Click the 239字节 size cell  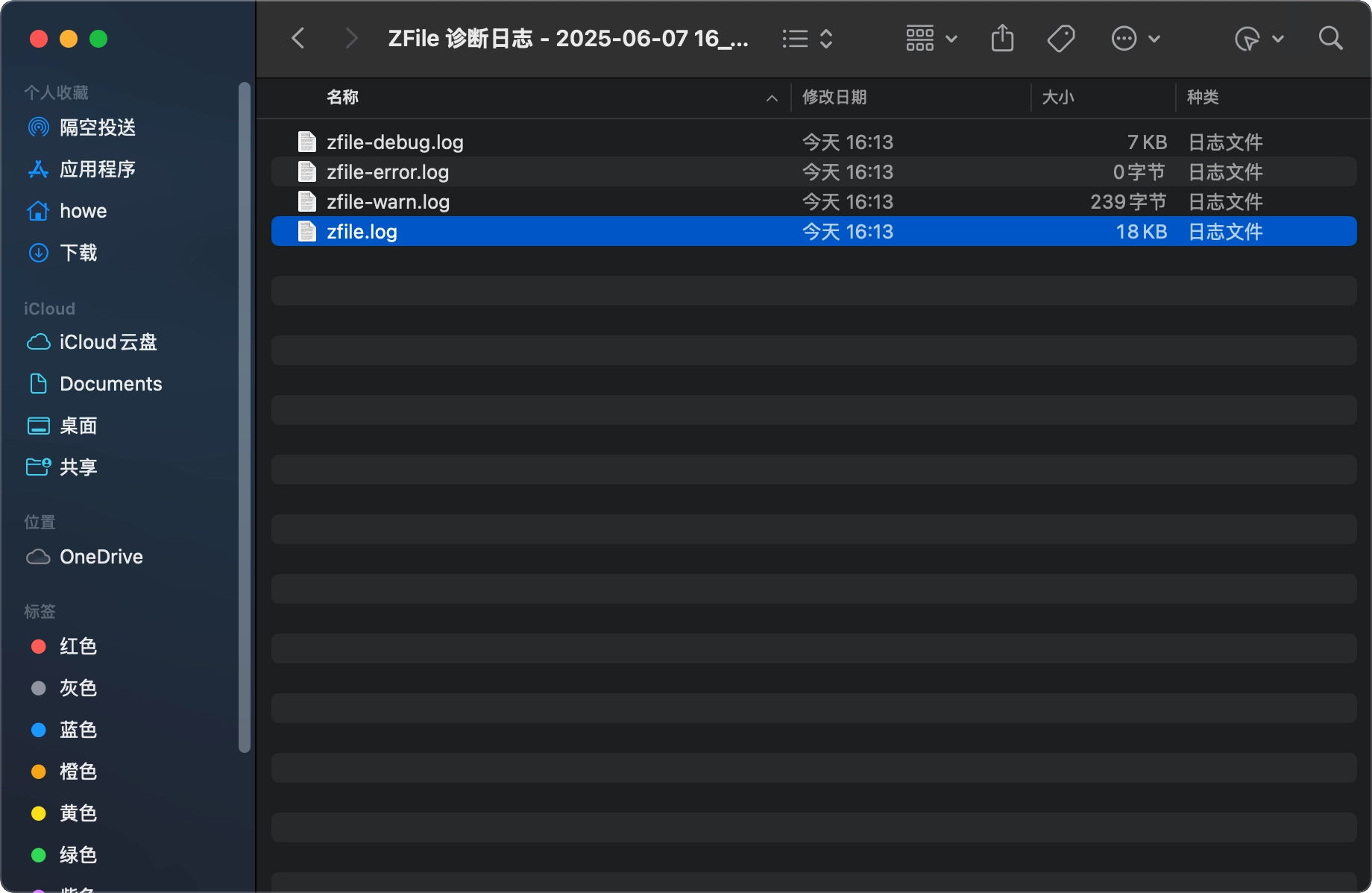[1128, 201]
